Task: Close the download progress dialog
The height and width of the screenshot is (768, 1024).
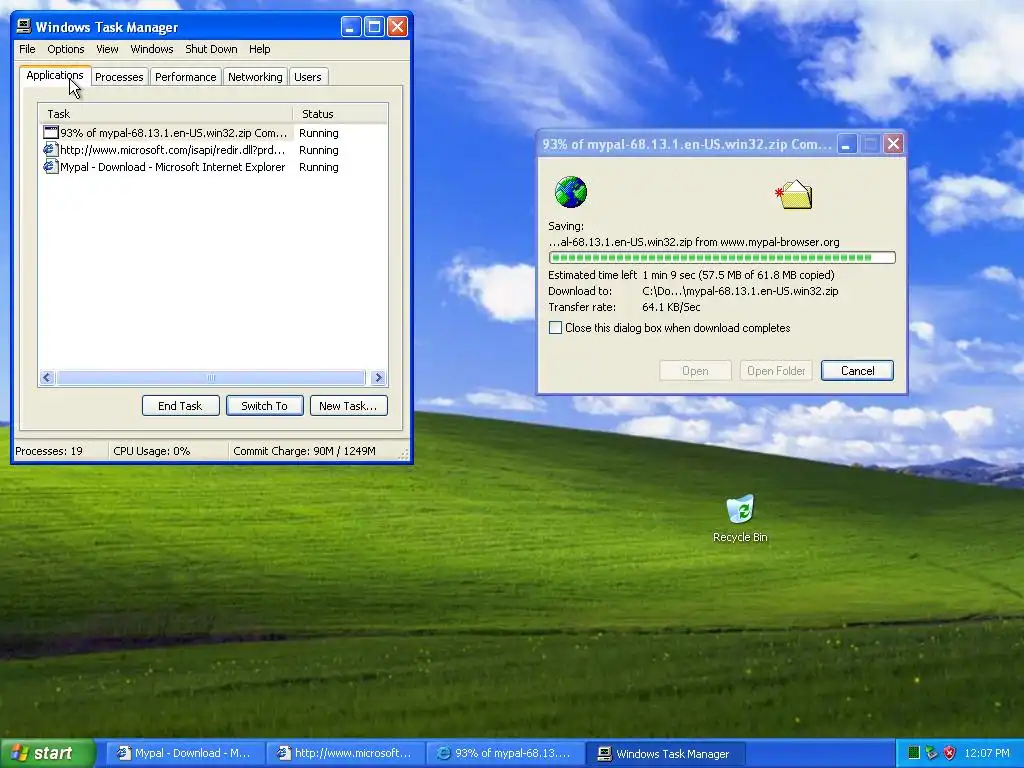Action: pos(893,144)
